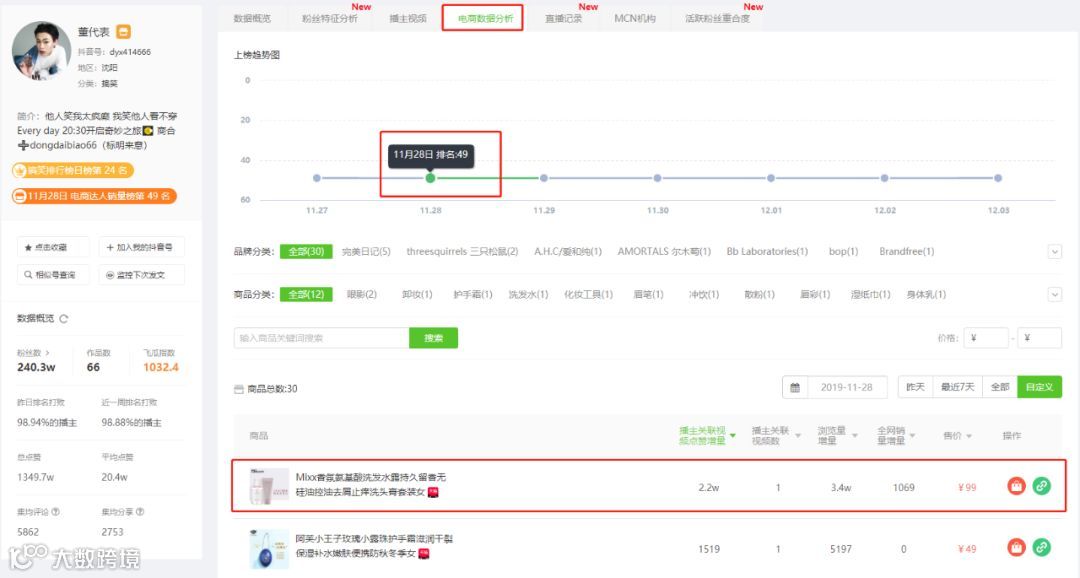Click the calendar icon beside 2019-11-28

click(795, 387)
